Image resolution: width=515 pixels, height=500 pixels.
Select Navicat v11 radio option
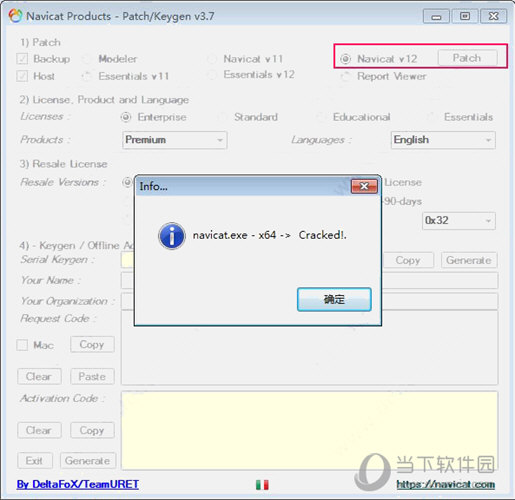pyautogui.click(x=212, y=59)
